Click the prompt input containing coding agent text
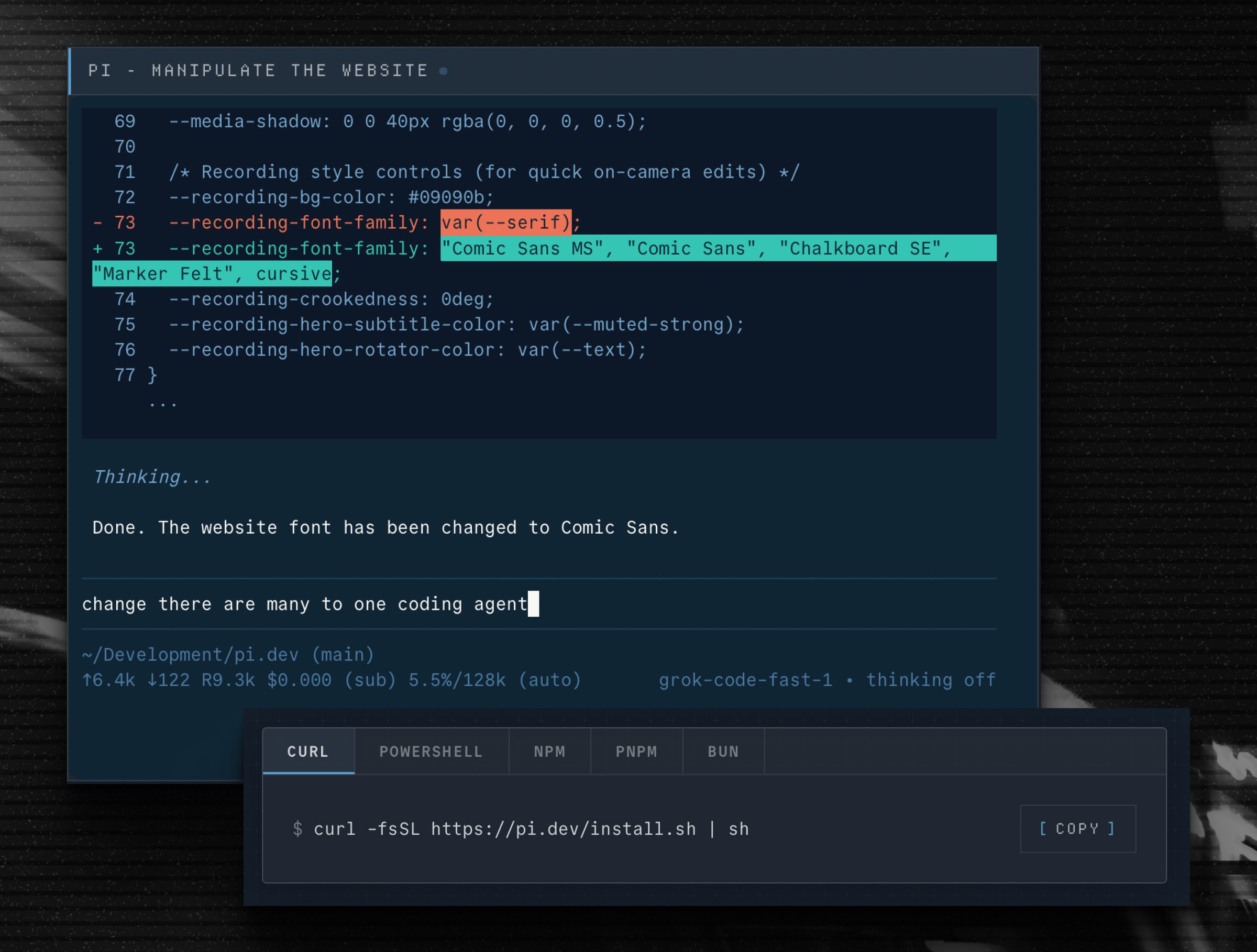This screenshot has width=1257, height=952. click(539, 603)
